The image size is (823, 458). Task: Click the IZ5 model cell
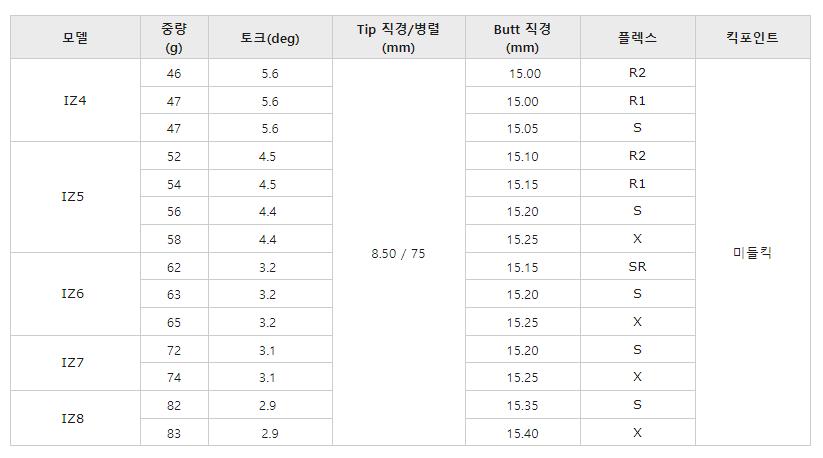coord(75,197)
